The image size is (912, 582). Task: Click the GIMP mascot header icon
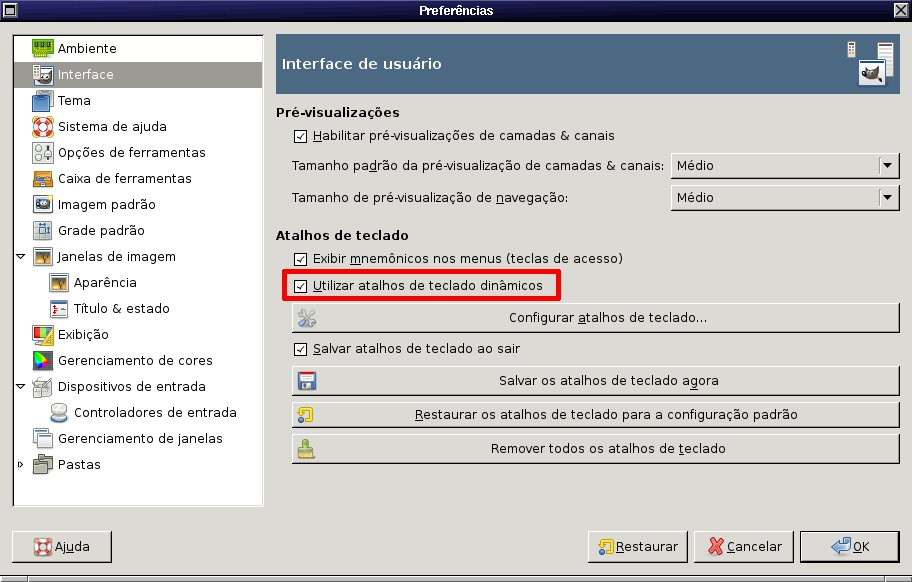pyautogui.click(x=871, y=64)
